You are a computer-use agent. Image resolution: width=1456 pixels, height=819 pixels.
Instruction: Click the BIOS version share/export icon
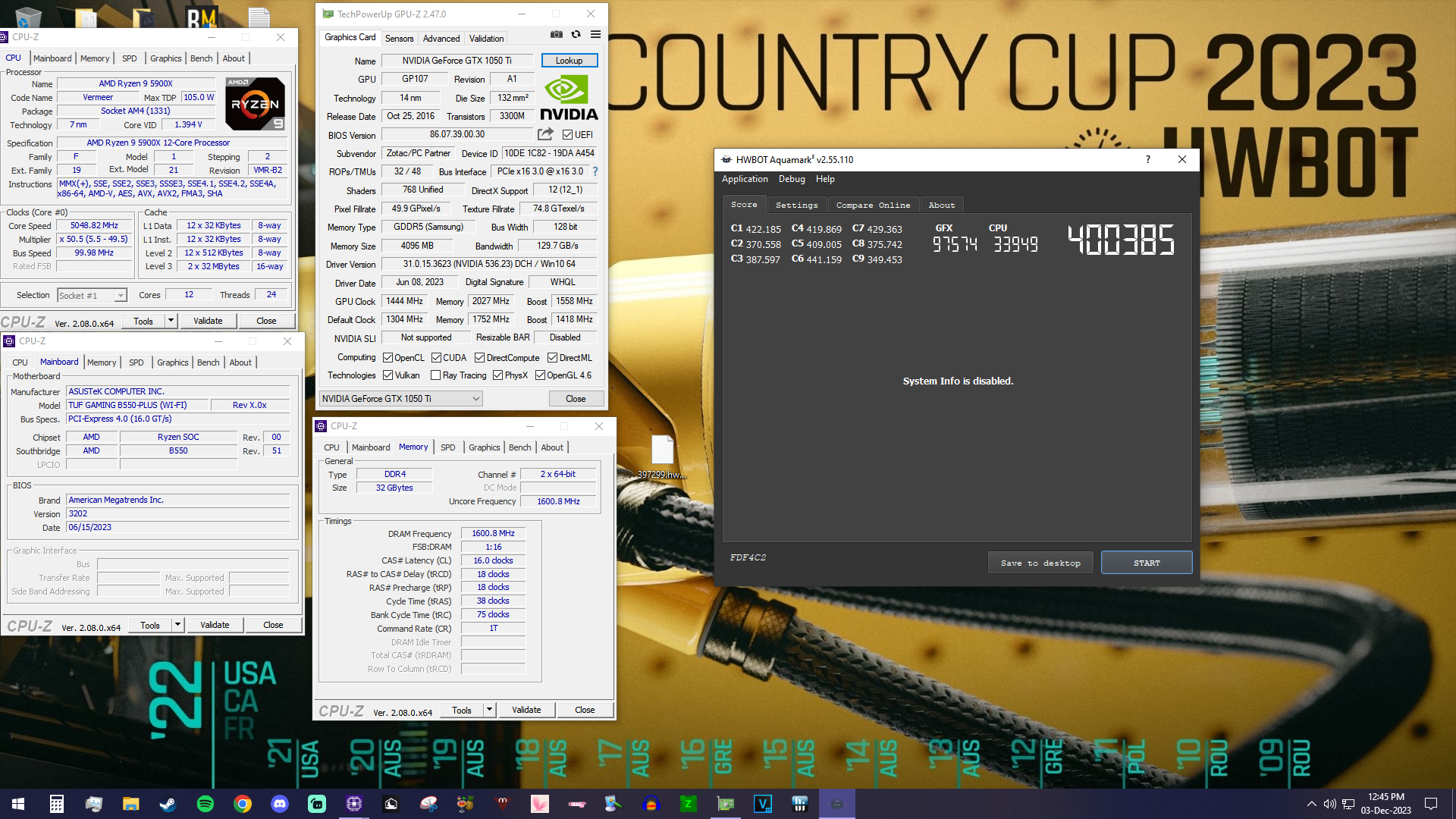(x=545, y=134)
